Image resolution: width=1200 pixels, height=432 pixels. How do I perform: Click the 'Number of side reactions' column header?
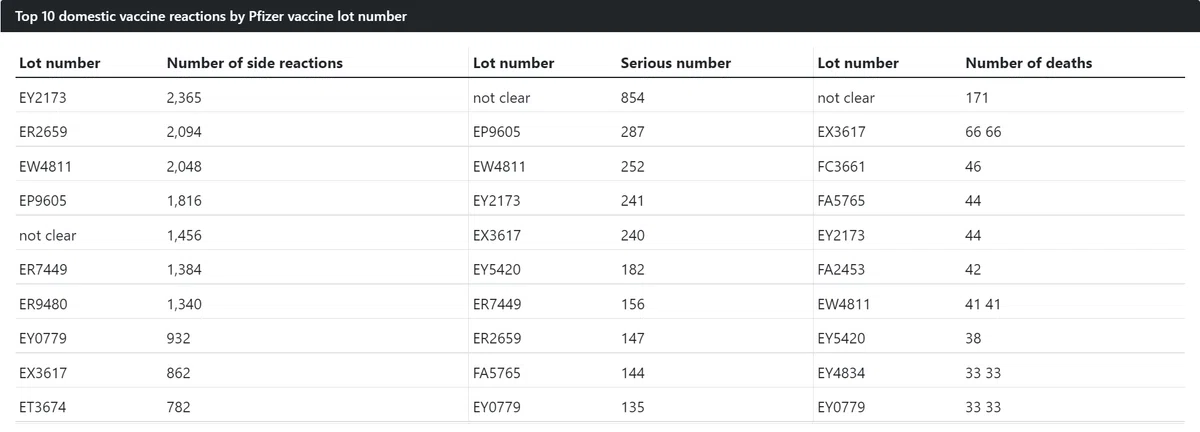pyautogui.click(x=254, y=63)
